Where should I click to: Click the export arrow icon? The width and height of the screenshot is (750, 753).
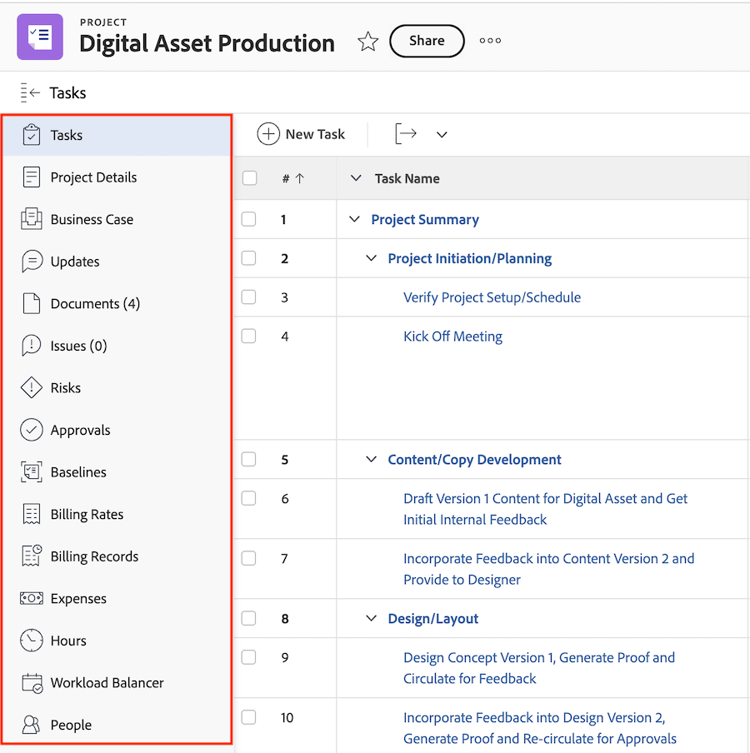406,134
